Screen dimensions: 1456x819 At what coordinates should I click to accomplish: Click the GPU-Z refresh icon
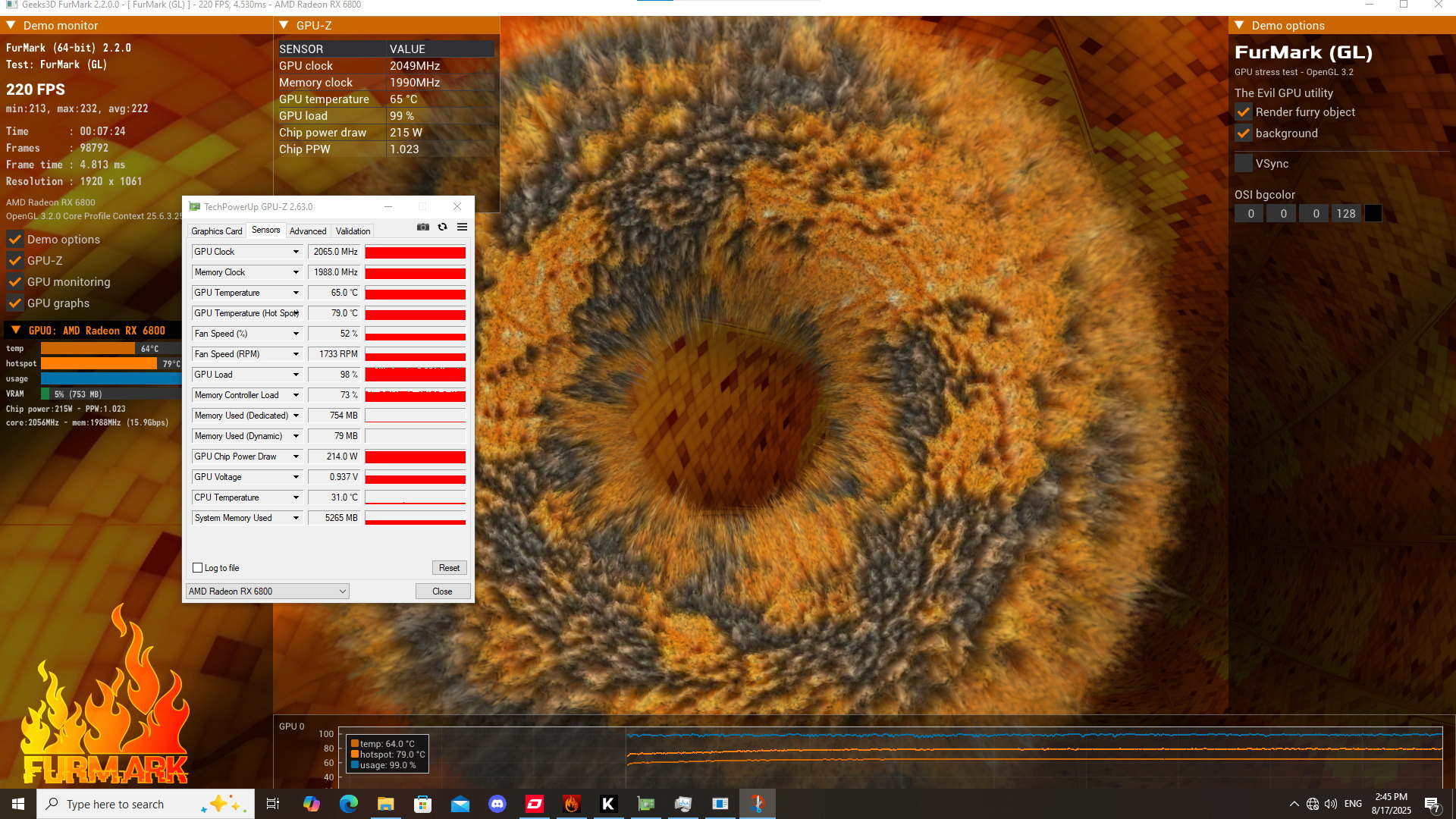[442, 227]
